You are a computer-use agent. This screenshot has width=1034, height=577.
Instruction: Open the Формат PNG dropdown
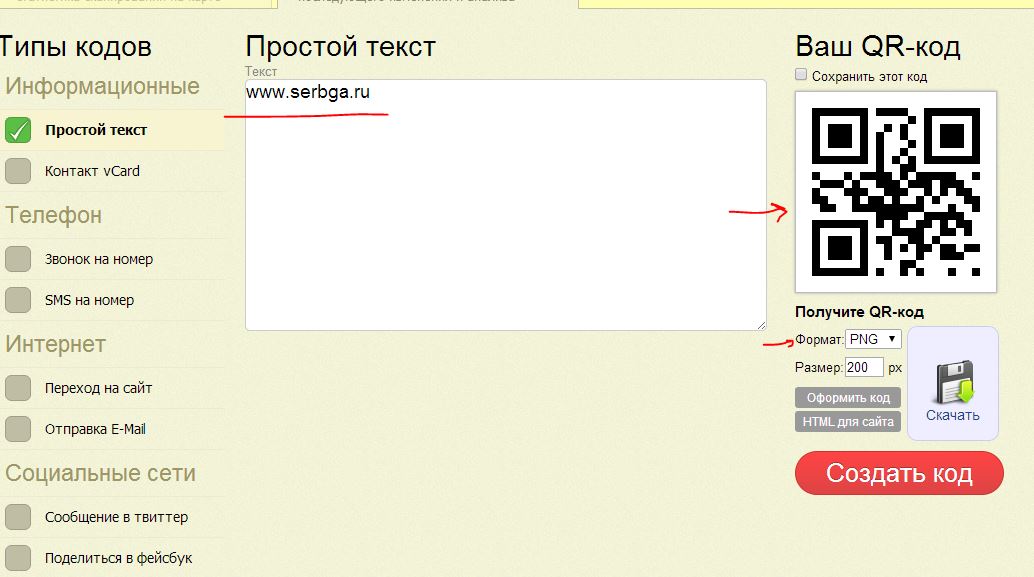pyautogui.click(x=873, y=339)
